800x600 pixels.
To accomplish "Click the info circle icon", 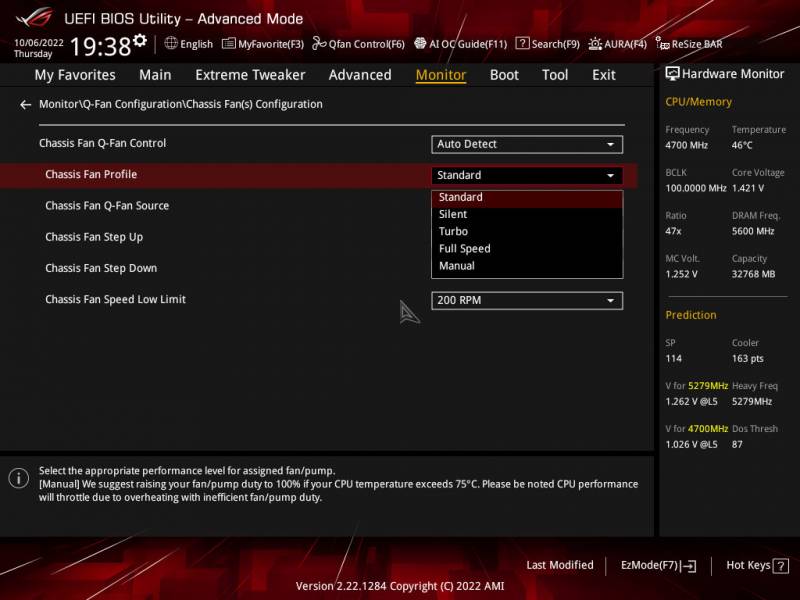I will 19,479.
